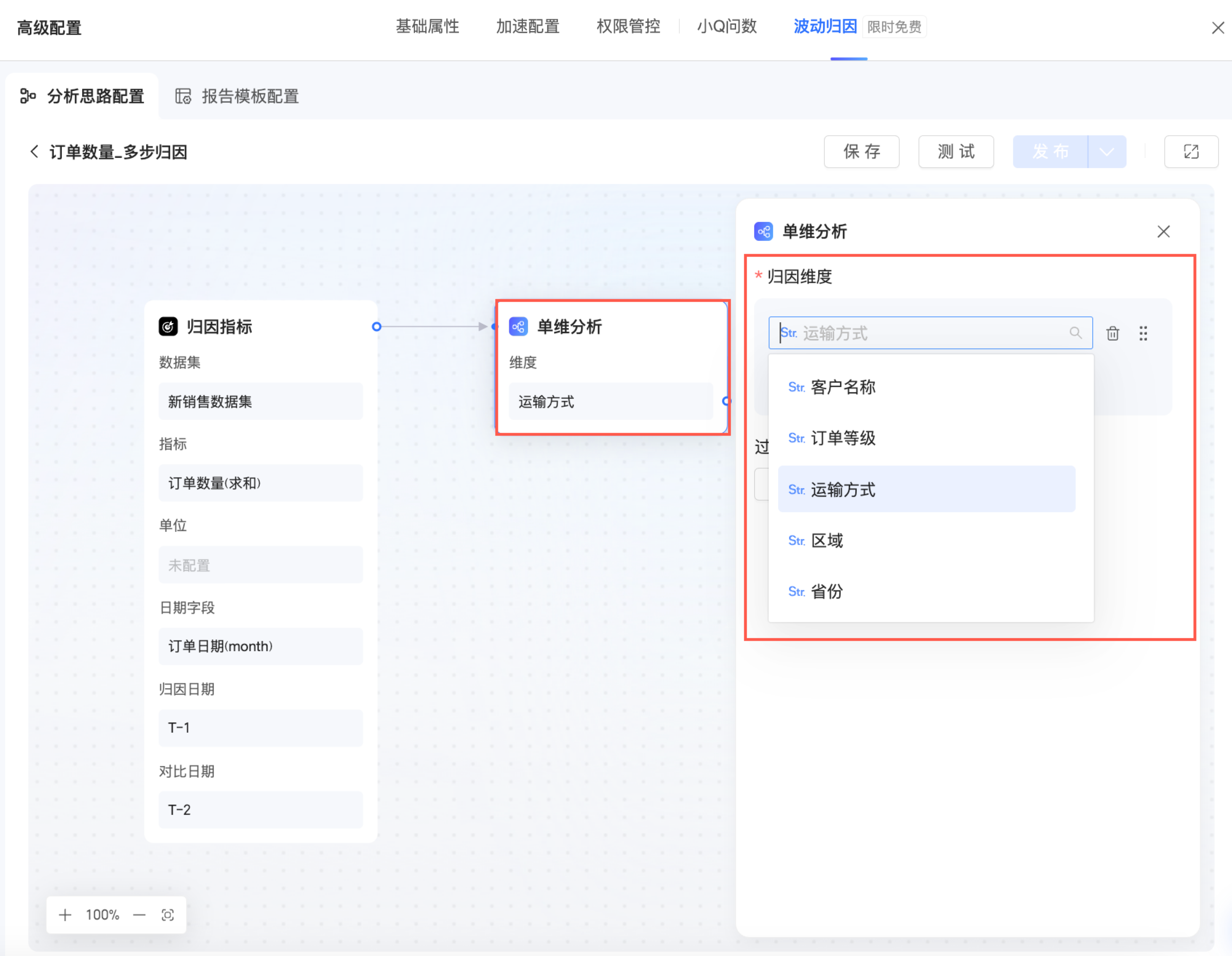Click the back arrow beside 订单数量_多步归因
Screen dimensions: 1232x956
coord(35,151)
